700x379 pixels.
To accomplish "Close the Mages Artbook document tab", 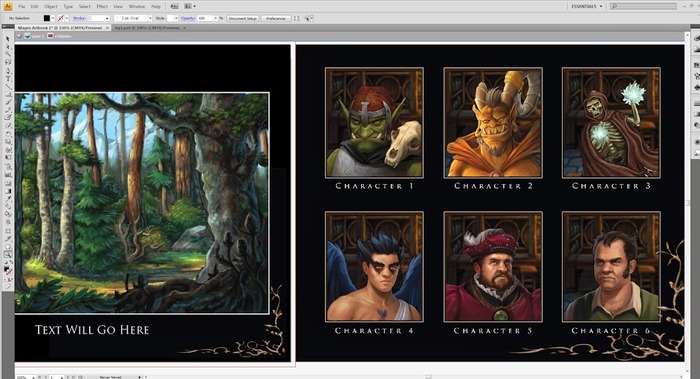I will tap(108, 28).
